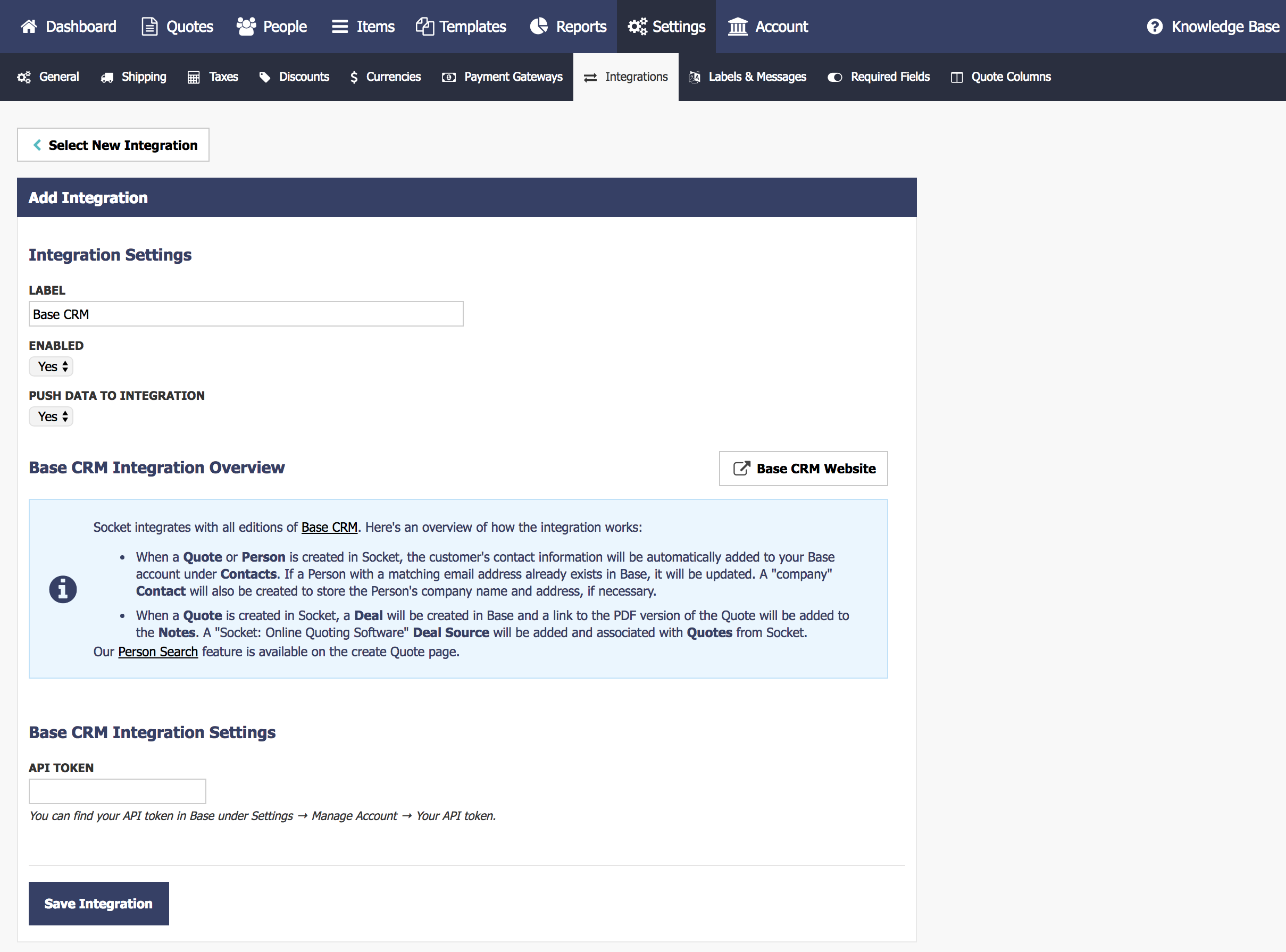Click the Items list icon
Viewport: 1286px width, 952px height.
click(340, 27)
